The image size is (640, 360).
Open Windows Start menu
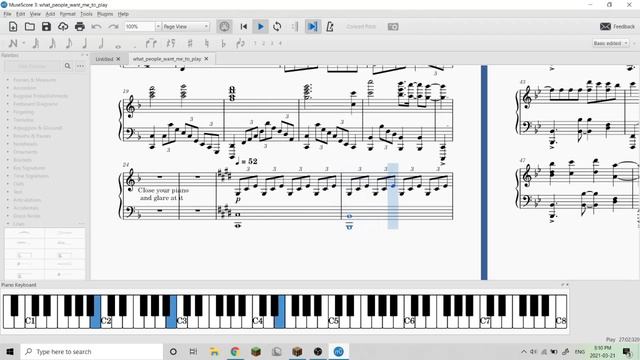10,351
